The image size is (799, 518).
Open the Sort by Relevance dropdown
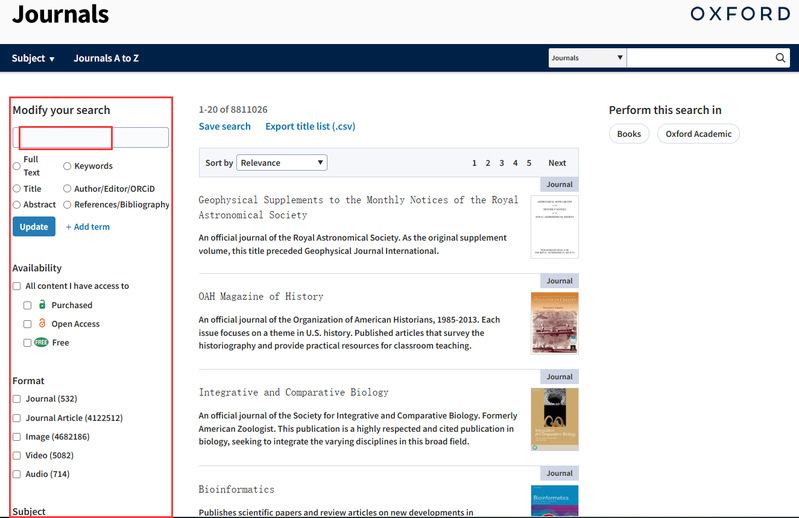click(x=281, y=163)
